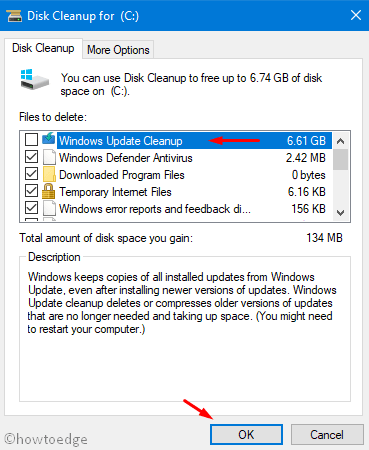This screenshot has width=369, height=450.
Task: Switch to the More Options tab
Action: click(x=118, y=50)
